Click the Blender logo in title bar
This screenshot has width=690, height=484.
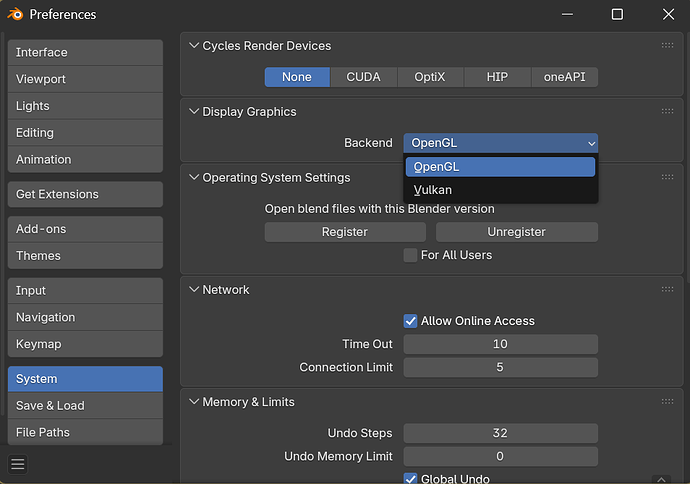point(15,14)
